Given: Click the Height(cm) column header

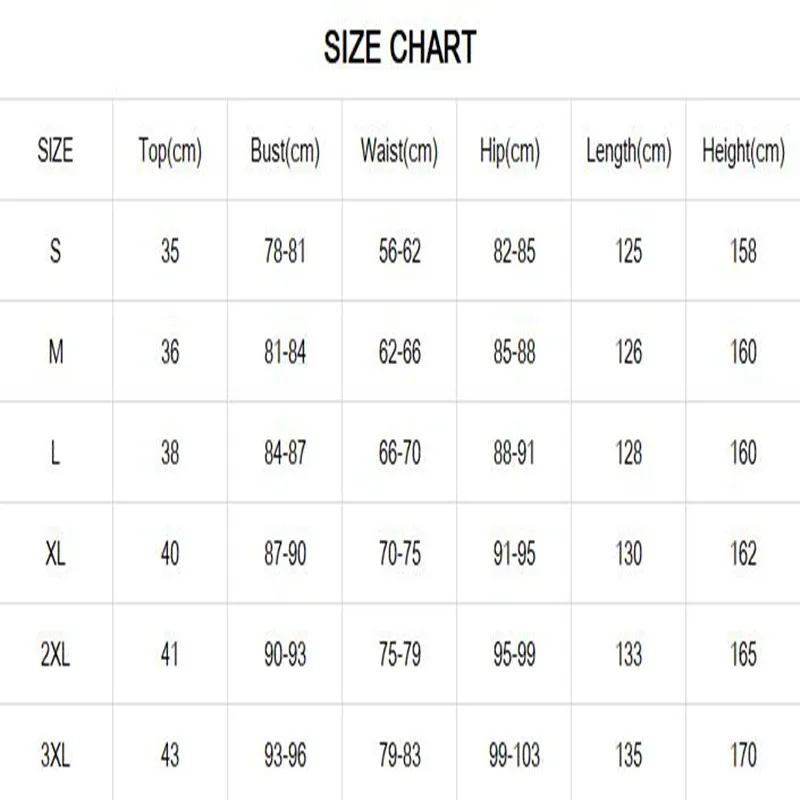Looking at the screenshot, I should (743, 151).
